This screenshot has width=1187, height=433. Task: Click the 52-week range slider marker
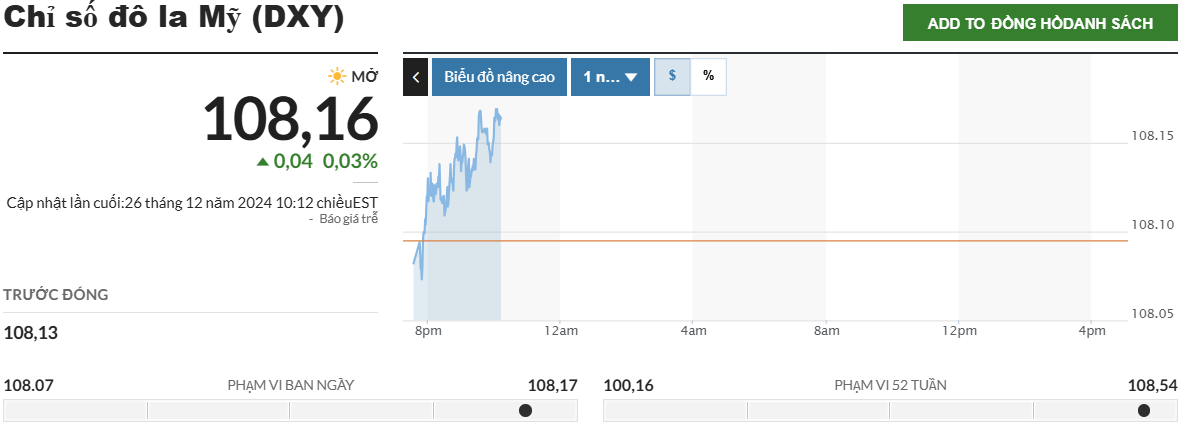pos(1143,410)
